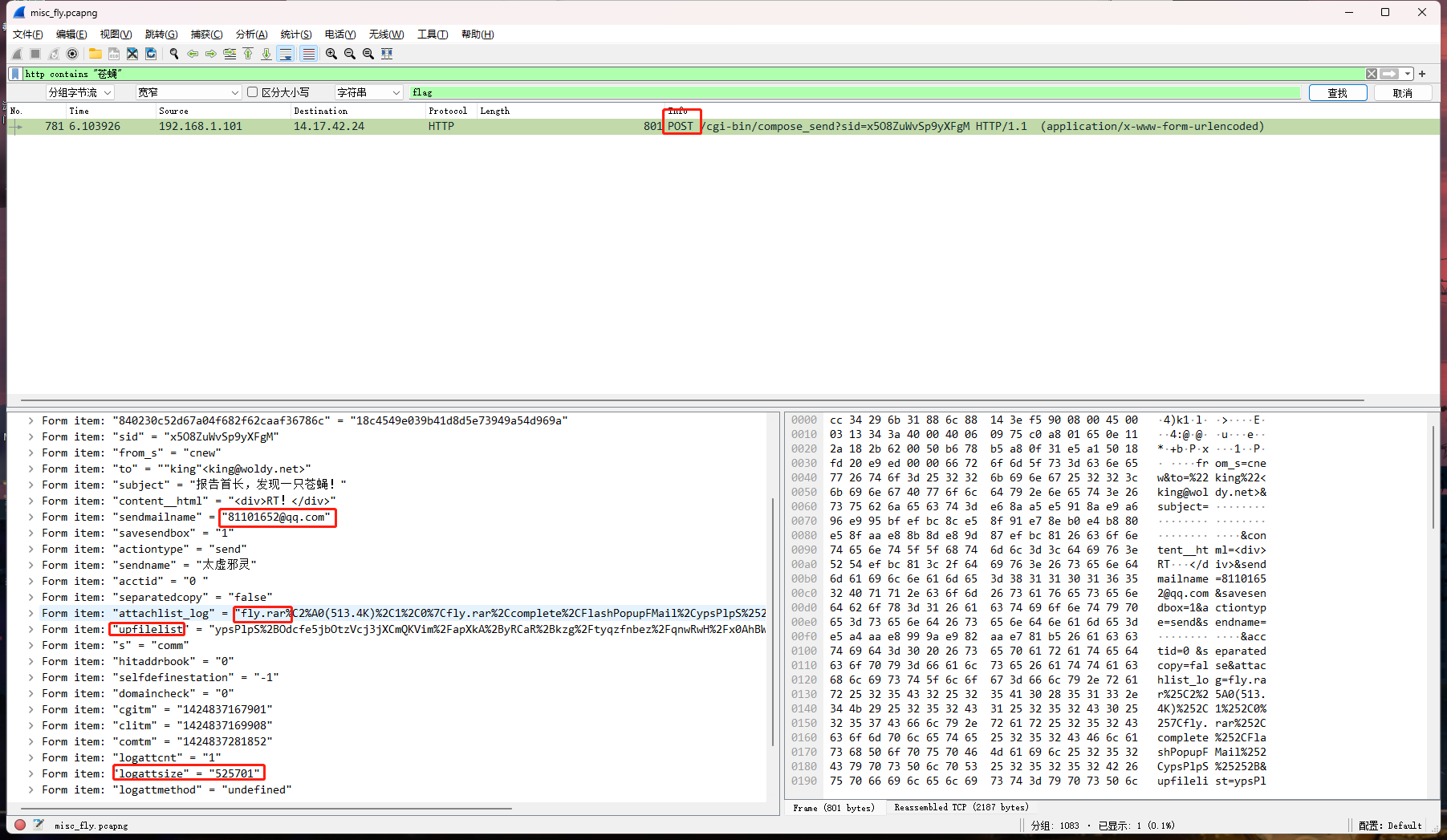
Task: Toggle the 区分大小写 case sensitive checkbox
Action: pyautogui.click(x=253, y=92)
